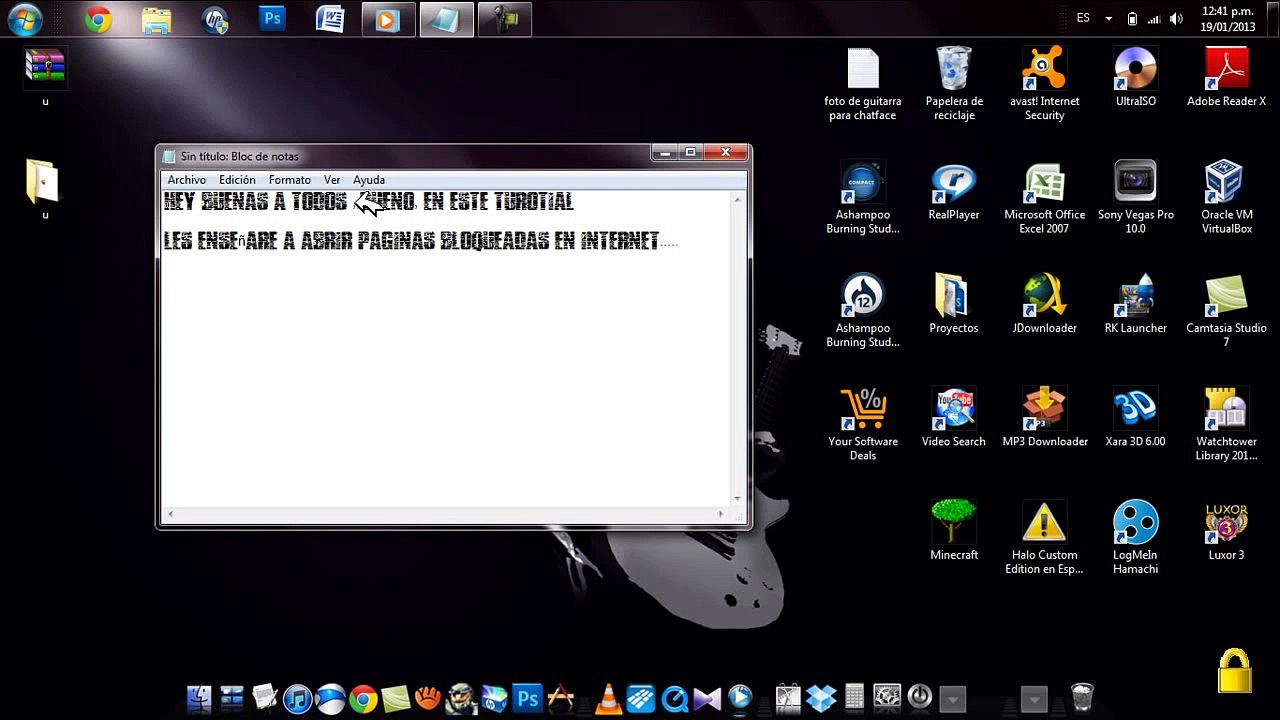Open the Ayuda menu
This screenshot has width=1280, height=720.
(x=369, y=180)
